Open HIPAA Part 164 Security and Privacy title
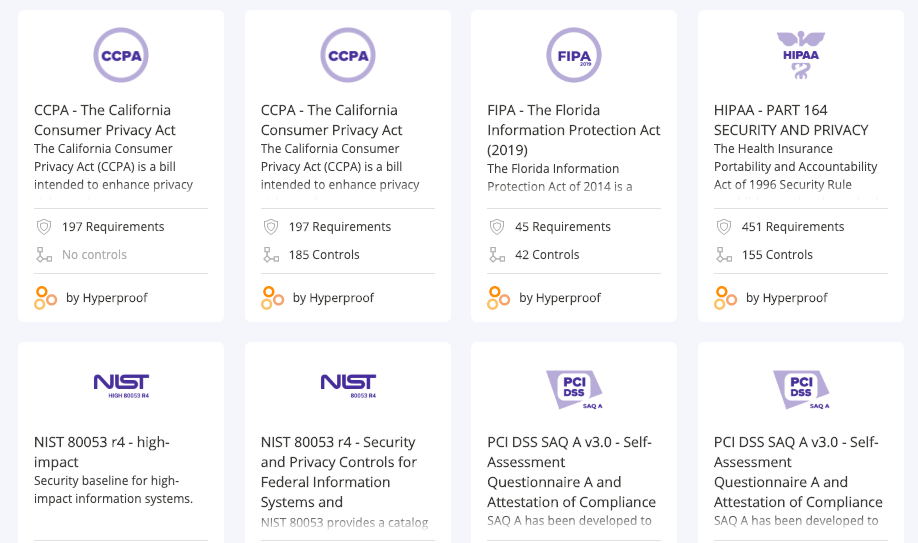This screenshot has height=543, width=918. click(x=790, y=119)
